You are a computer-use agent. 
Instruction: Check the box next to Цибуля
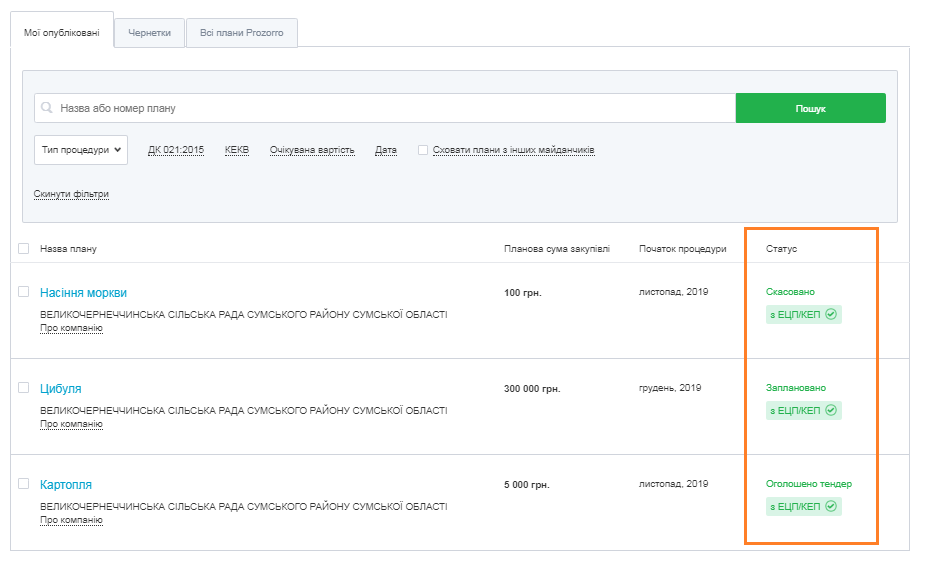click(x=24, y=388)
